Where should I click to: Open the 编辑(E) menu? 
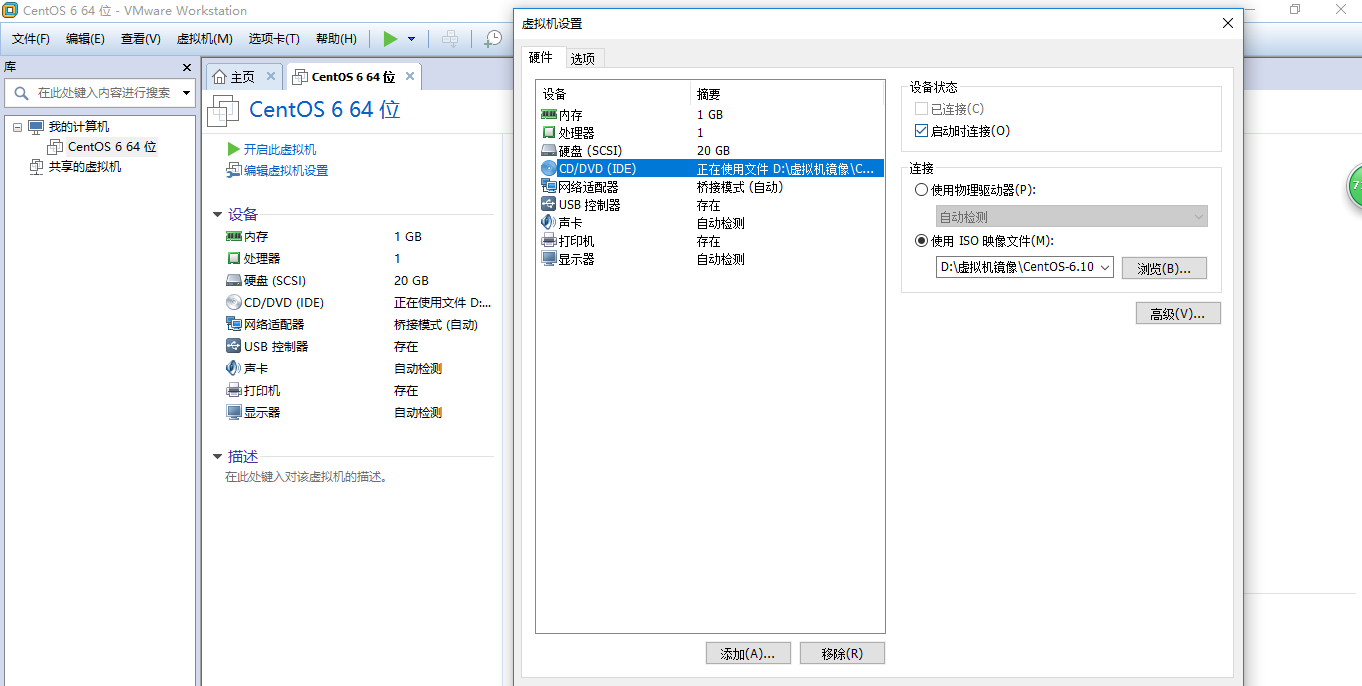[x=85, y=39]
